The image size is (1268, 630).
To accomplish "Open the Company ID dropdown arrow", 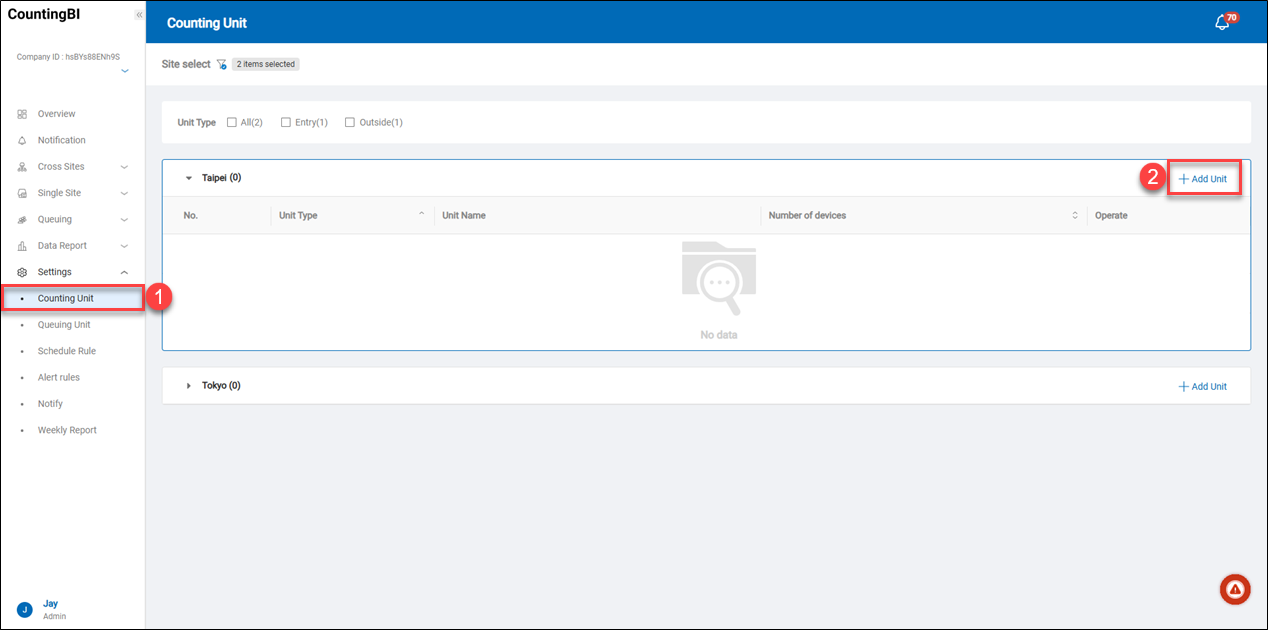I will [x=124, y=72].
